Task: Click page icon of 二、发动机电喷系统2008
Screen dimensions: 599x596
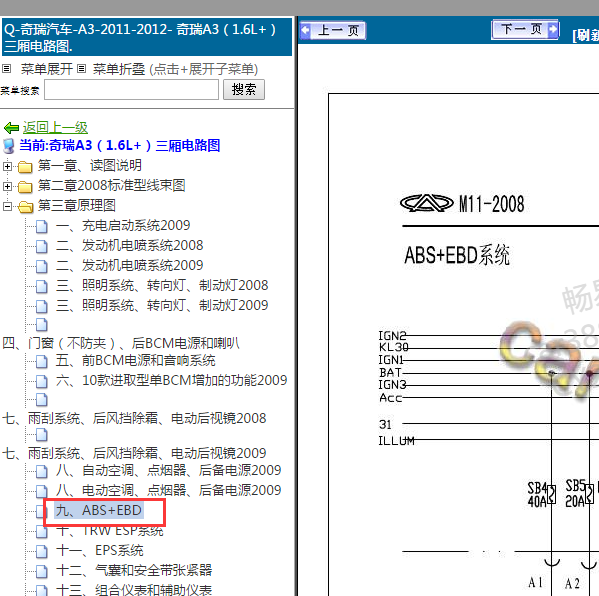Action: (x=42, y=246)
